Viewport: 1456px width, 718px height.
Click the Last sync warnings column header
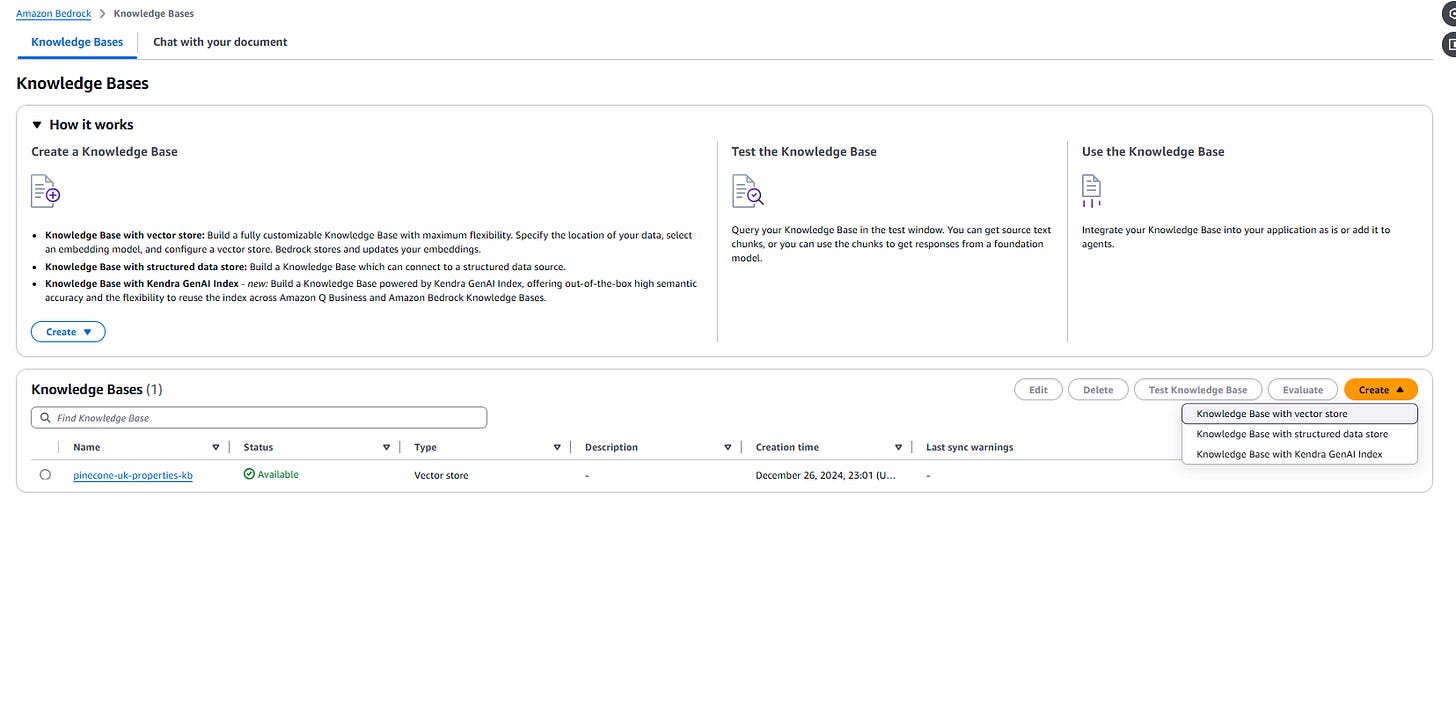[x=969, y=447]
